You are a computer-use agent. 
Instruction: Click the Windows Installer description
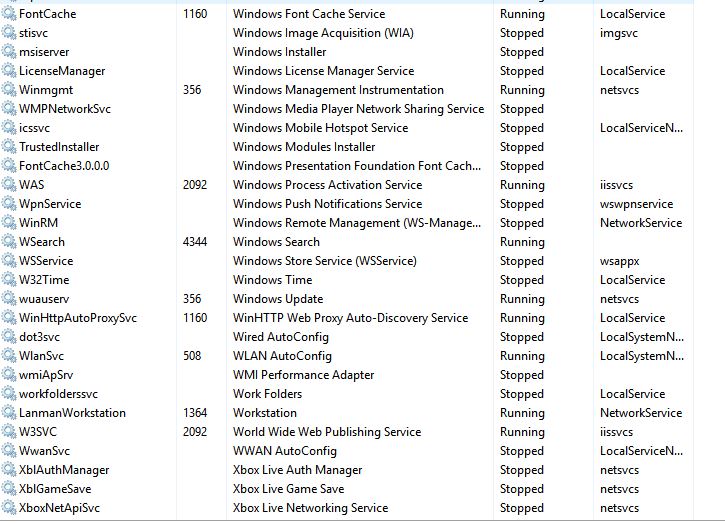tap(279, 52)
